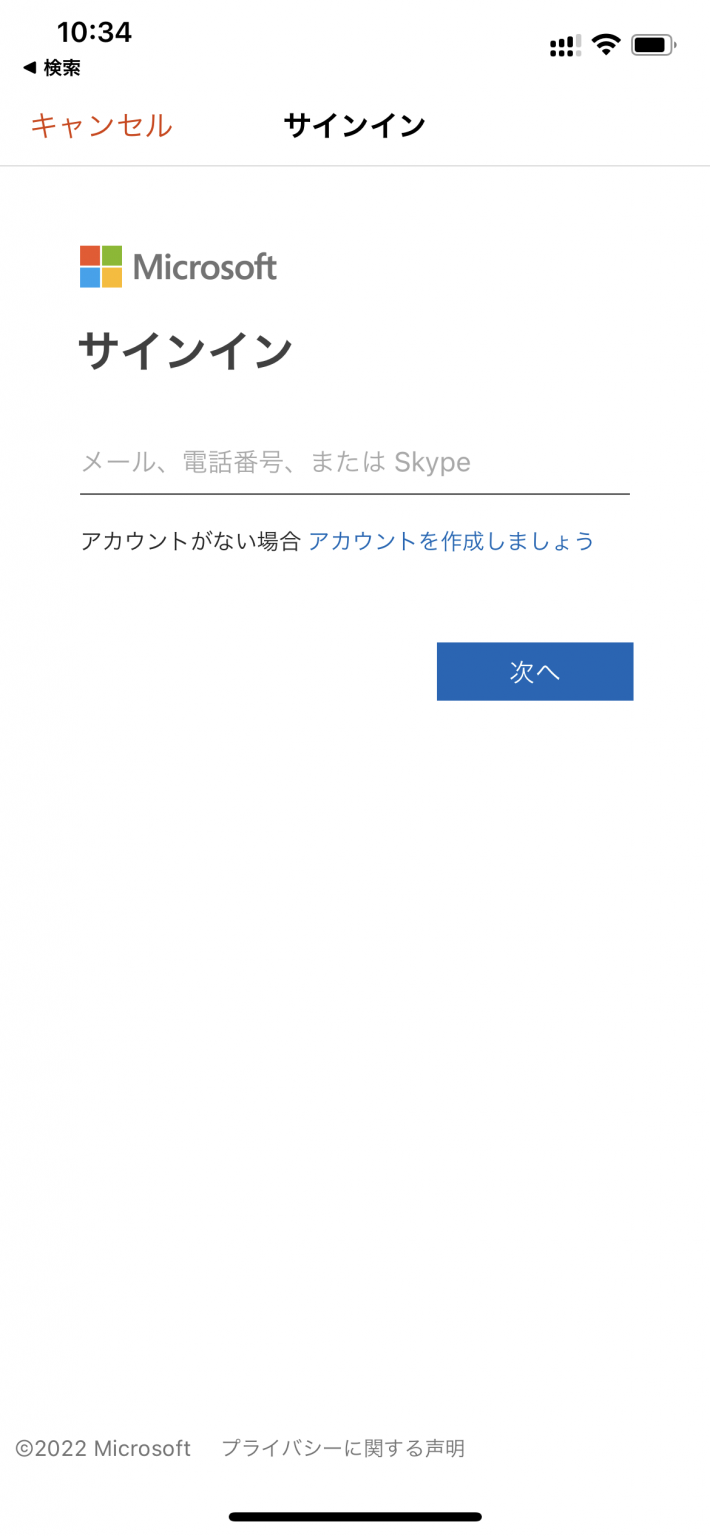Click the red square of the Microsoft logo

click(x=90, y=256)
